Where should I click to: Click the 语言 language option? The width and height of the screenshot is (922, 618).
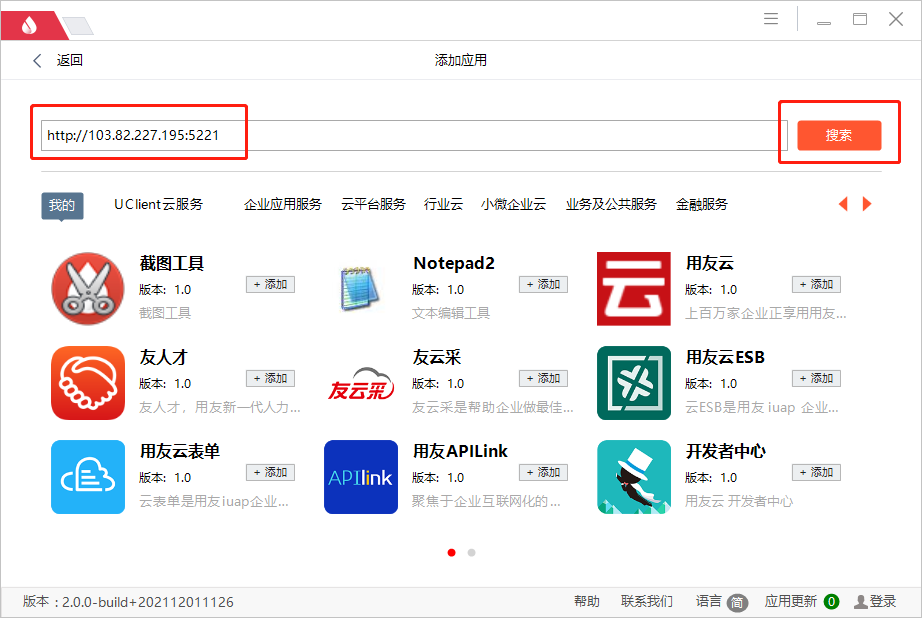click(x=709, y=602)
